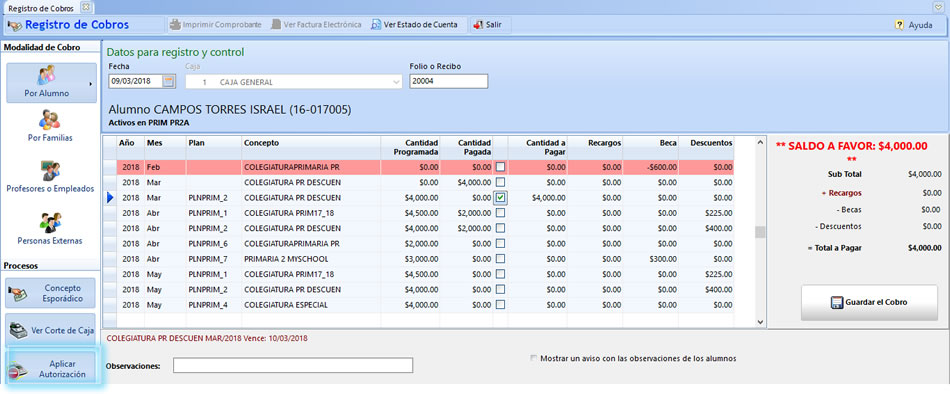Click the grid scroll down arrow
Viewport: 950px width, 394px height.
click(x=760, y=321)
